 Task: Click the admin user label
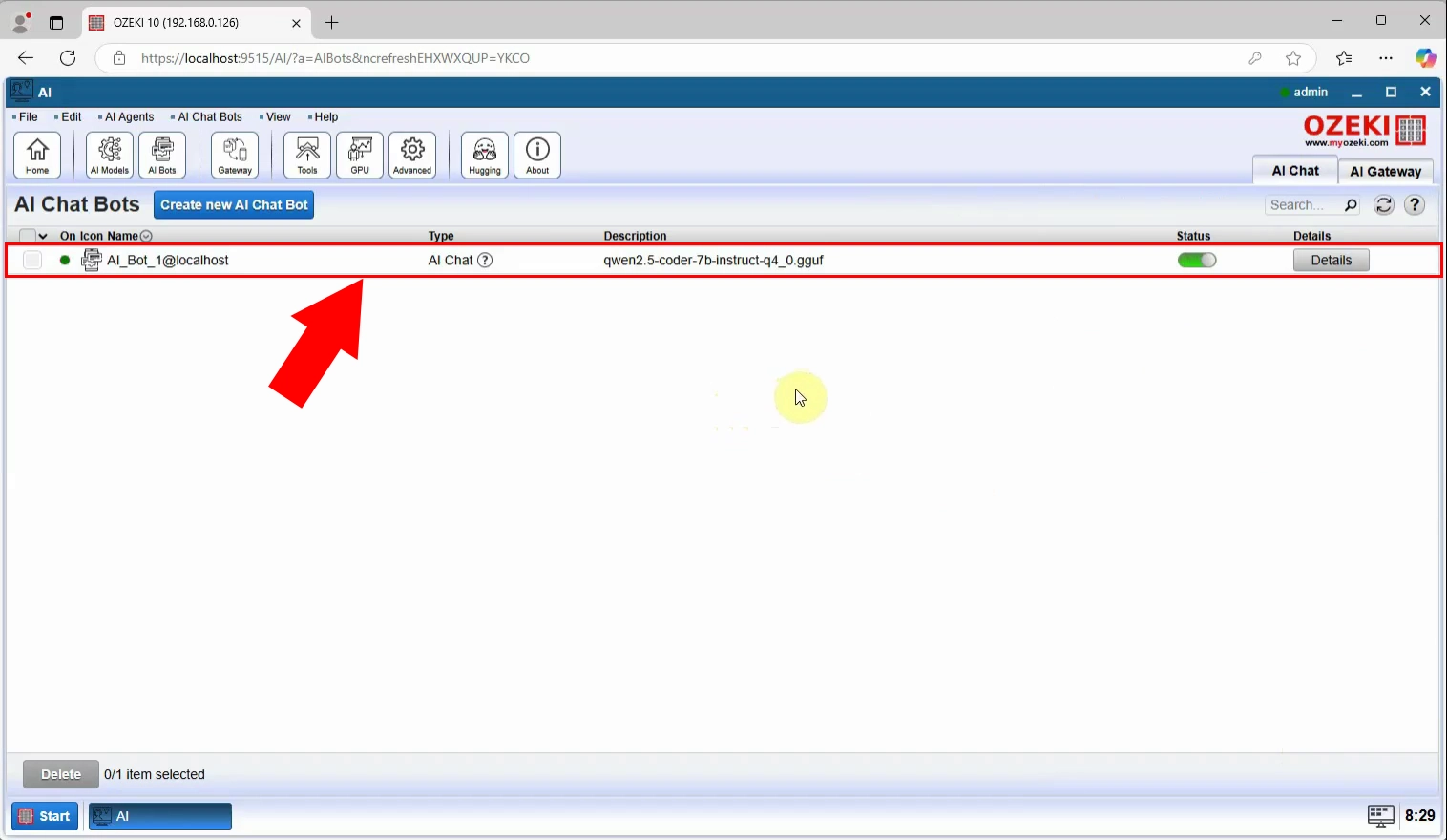1310,92
